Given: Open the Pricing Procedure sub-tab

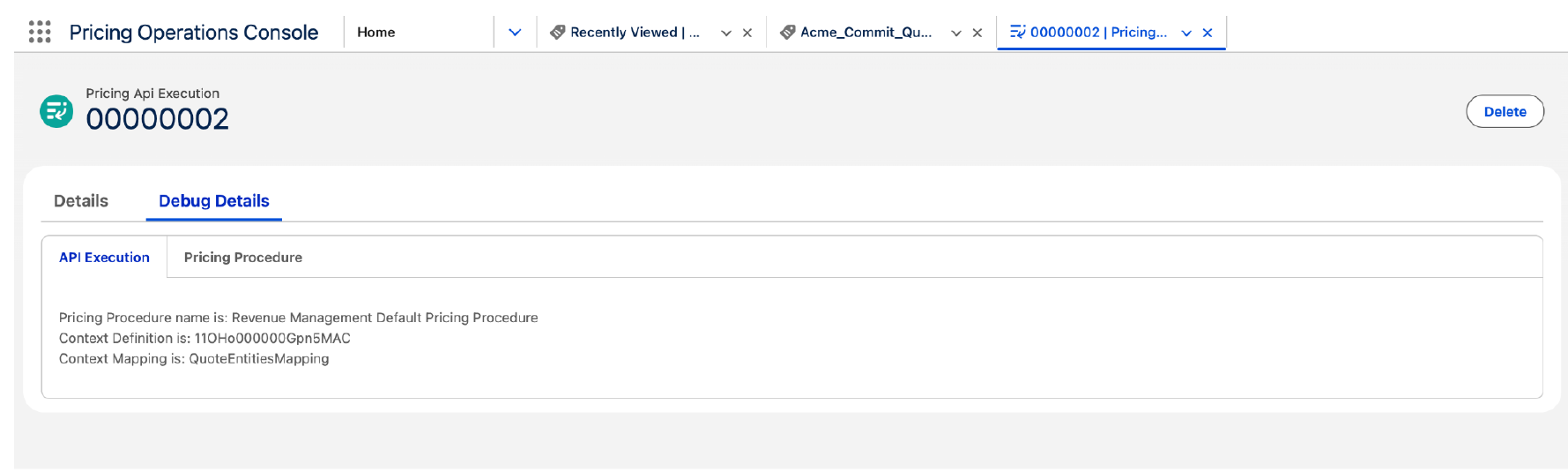Looking at the screenshot, I should click(243, 258).
